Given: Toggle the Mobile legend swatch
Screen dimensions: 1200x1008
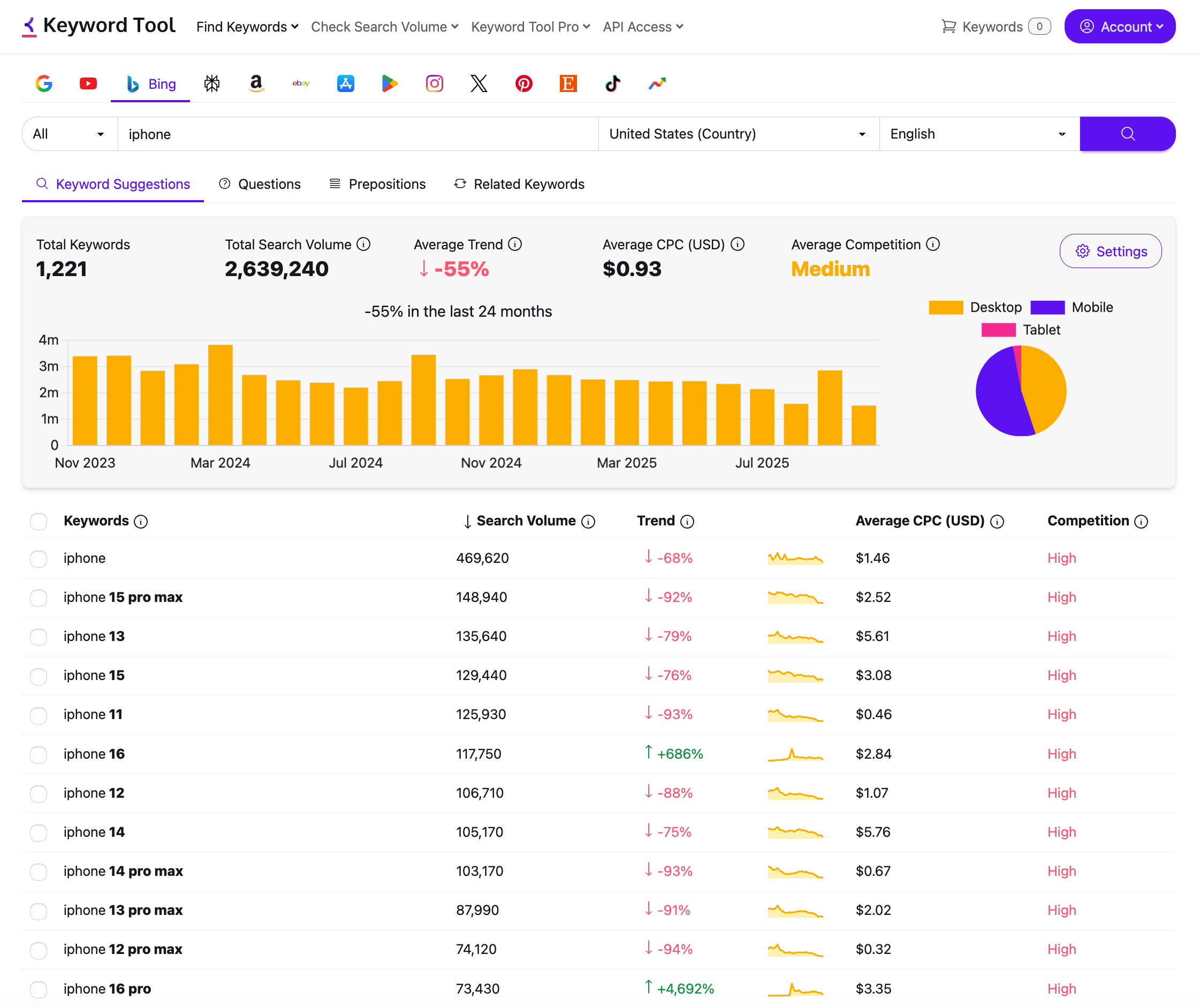Looking at the screenshot, I should click(1047, 308).
